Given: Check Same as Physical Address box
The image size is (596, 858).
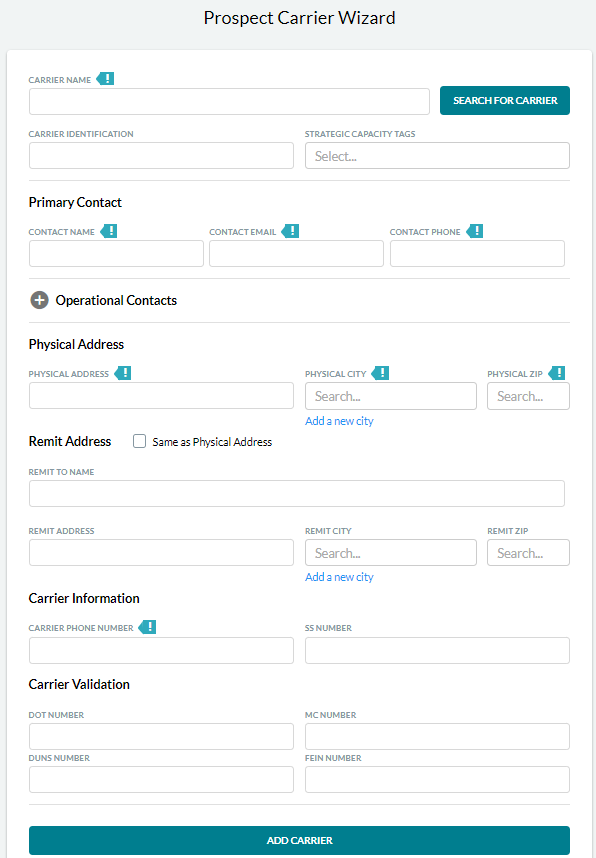Looking at the screenshot, I should click(x=140, y=441).
